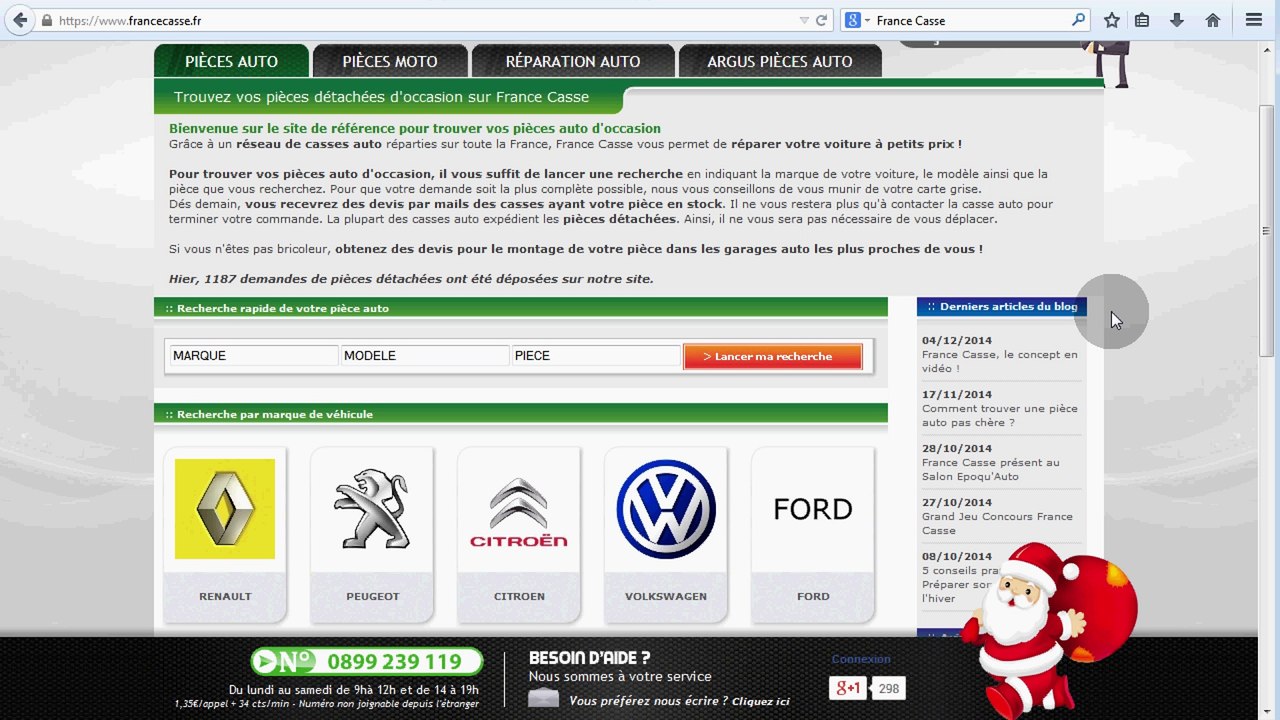Click the Cliquez ici contact link

760,701
